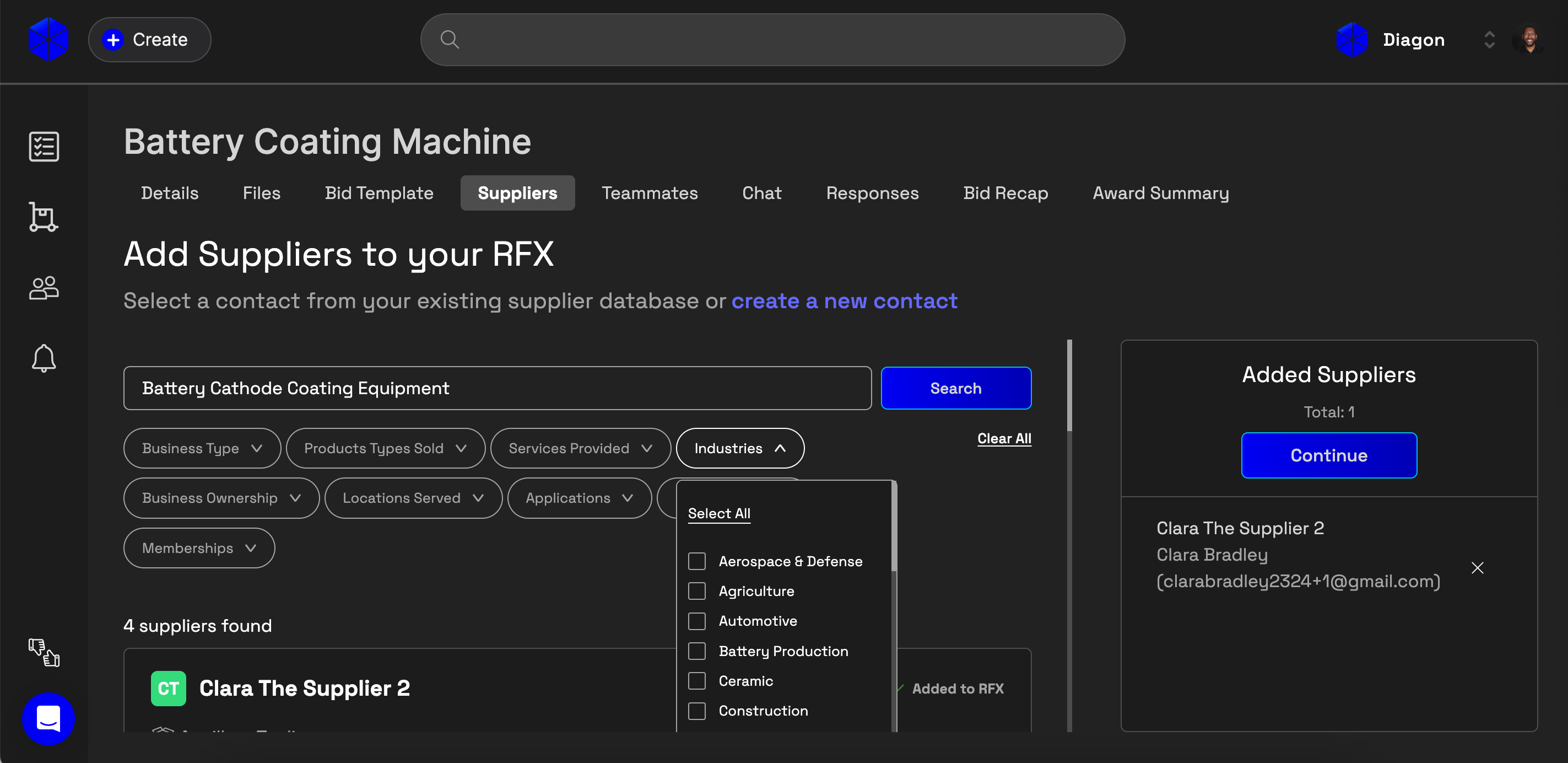Switch to the Bid Template tab

(379, 193)
